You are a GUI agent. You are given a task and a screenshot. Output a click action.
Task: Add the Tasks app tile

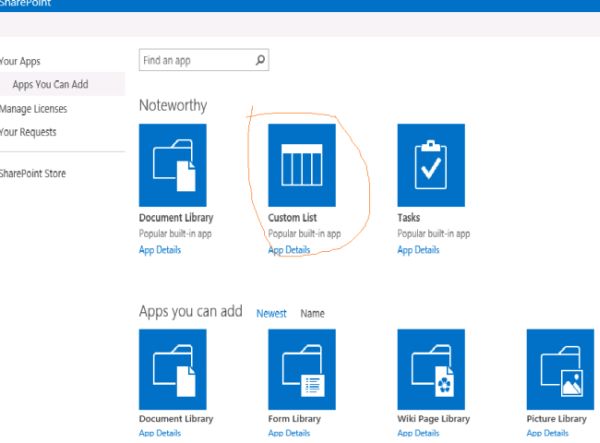431,165
